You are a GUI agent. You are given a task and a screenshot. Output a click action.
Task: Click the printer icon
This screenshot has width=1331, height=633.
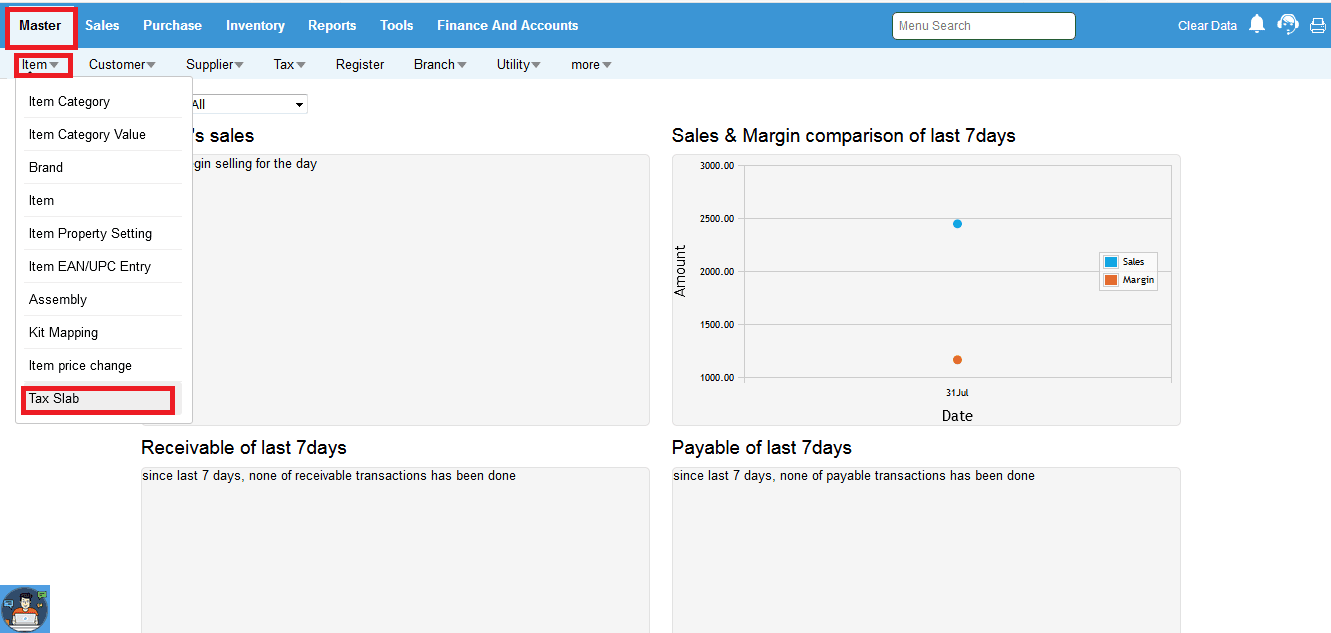(1318, 26)
